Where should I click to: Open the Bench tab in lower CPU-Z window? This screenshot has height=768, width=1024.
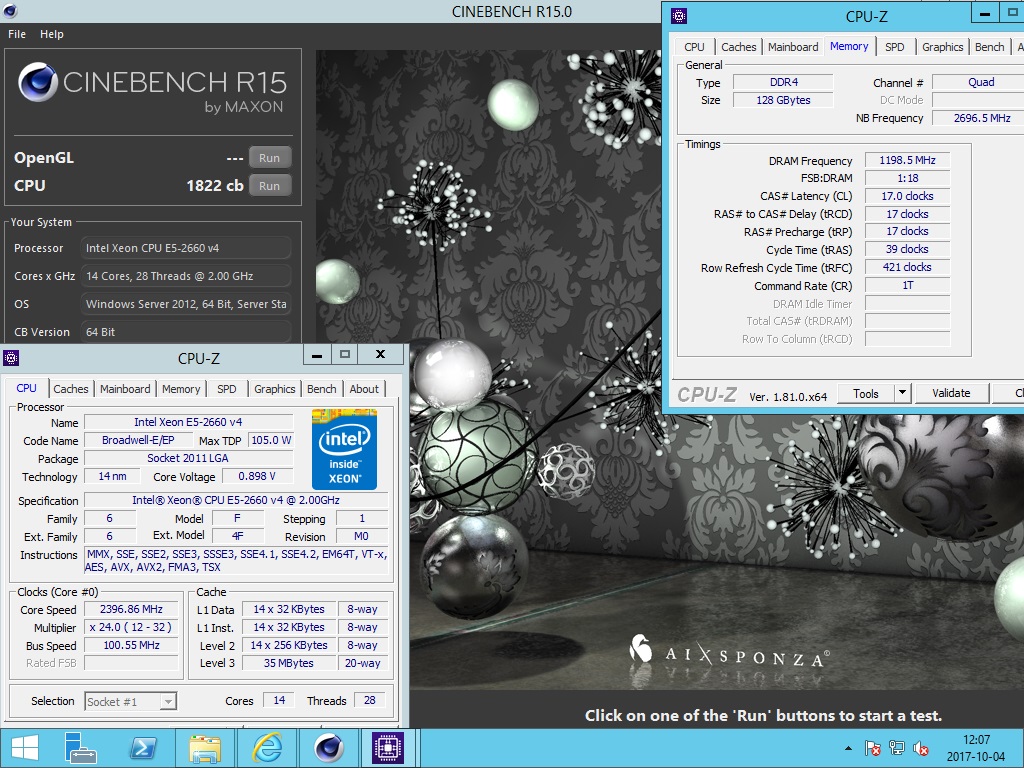tap(321, 389)
